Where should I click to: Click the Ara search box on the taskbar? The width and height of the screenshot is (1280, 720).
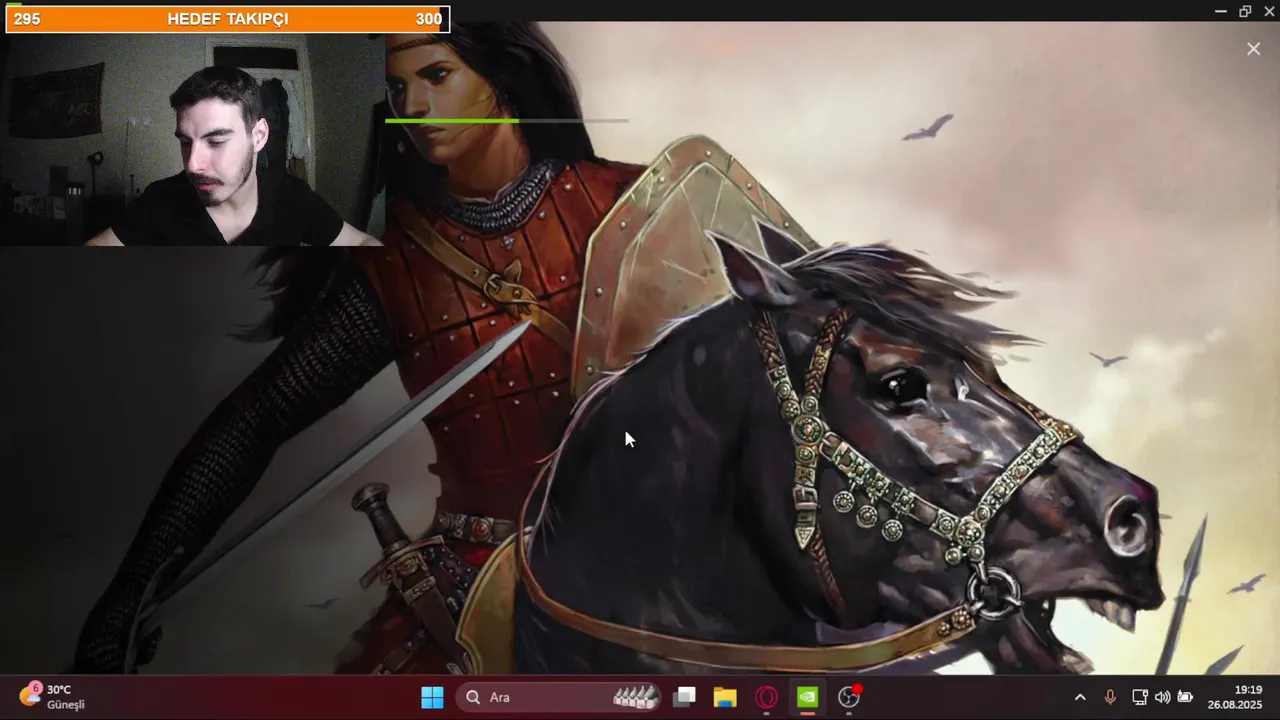point(559,697)
